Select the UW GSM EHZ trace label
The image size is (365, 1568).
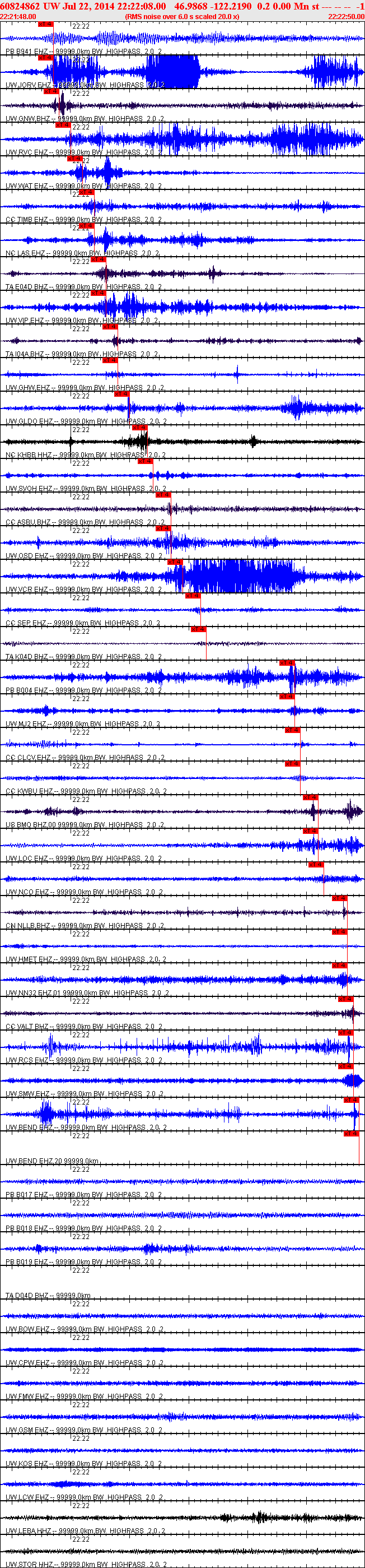coord(85,1431)
